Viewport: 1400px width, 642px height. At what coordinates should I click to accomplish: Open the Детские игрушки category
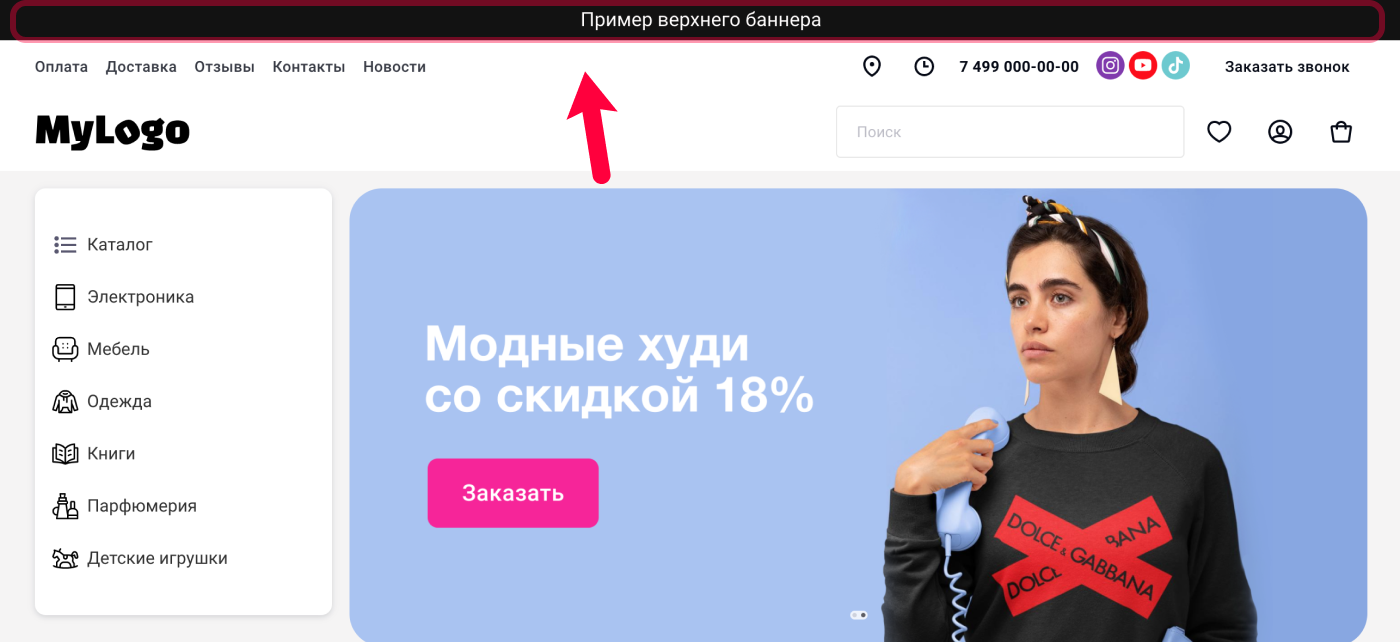(140, 558)
